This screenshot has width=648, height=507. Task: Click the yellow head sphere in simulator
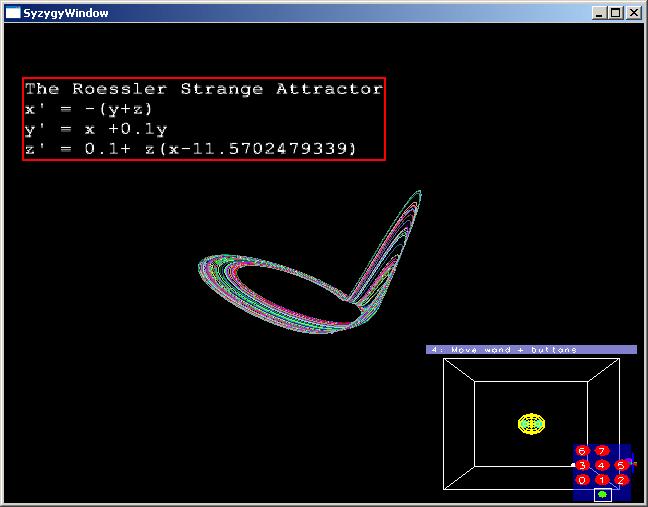click(531, 423)
